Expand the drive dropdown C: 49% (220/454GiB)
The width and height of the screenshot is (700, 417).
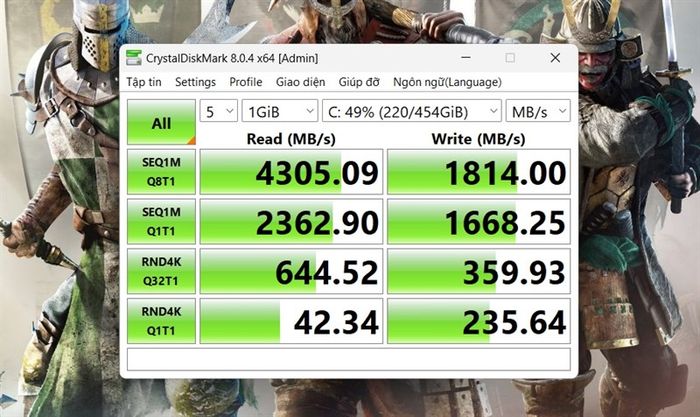[412, 111]
